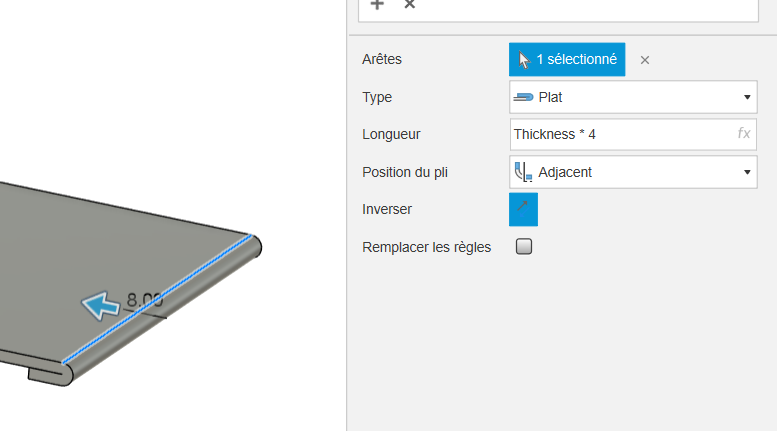Click the 'Remplacer les règles' label
777x431 pixels.
point(426,247)
